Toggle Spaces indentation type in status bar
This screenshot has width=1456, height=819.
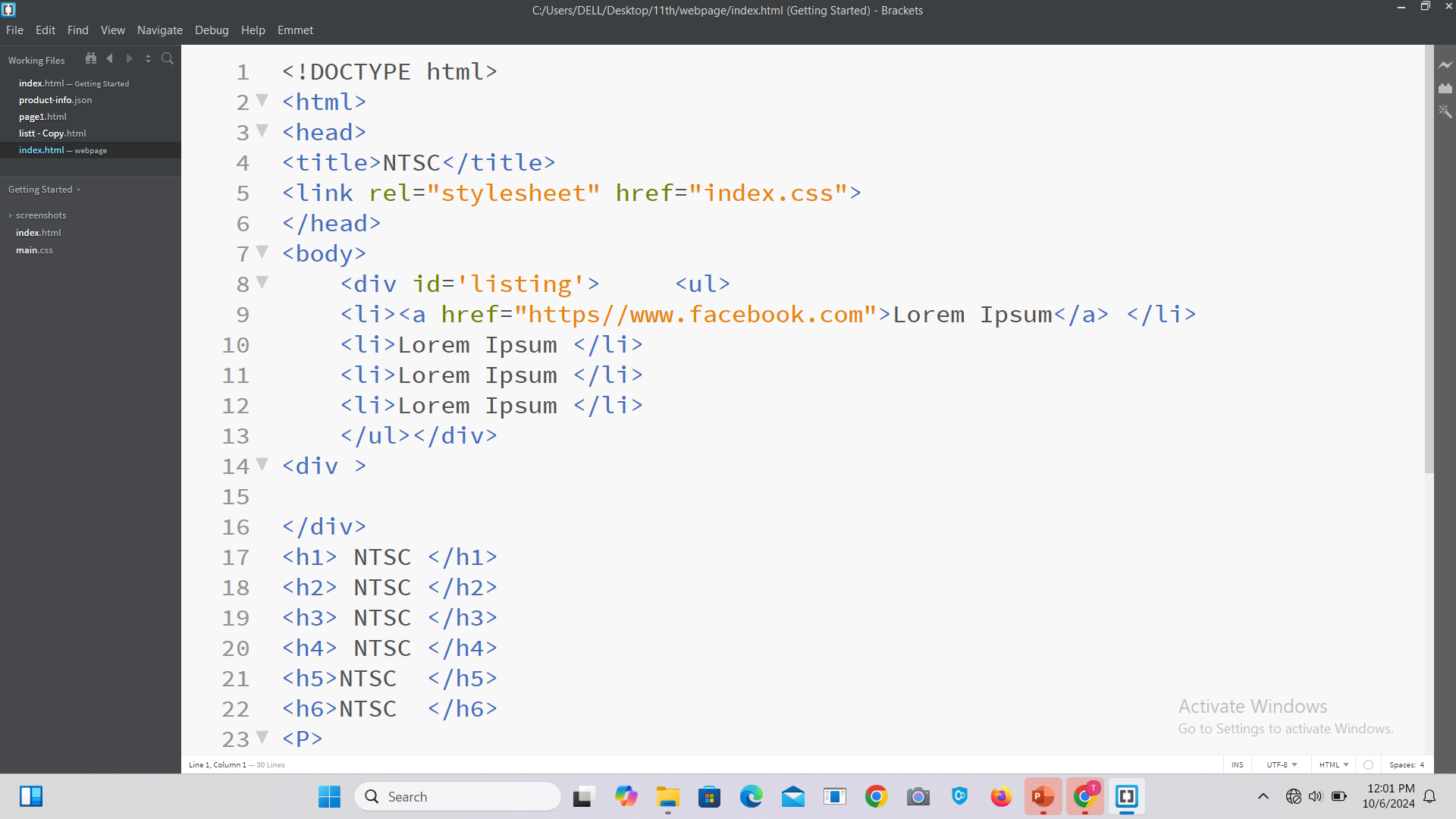(x=1402, y=764)
